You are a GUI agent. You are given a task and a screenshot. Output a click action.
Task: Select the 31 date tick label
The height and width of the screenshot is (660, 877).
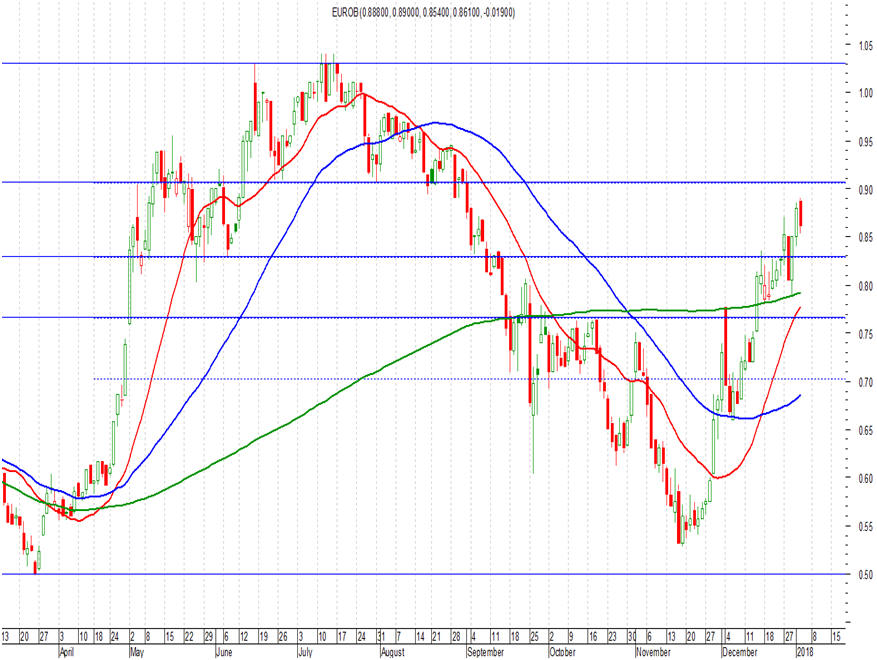[380, 637]
